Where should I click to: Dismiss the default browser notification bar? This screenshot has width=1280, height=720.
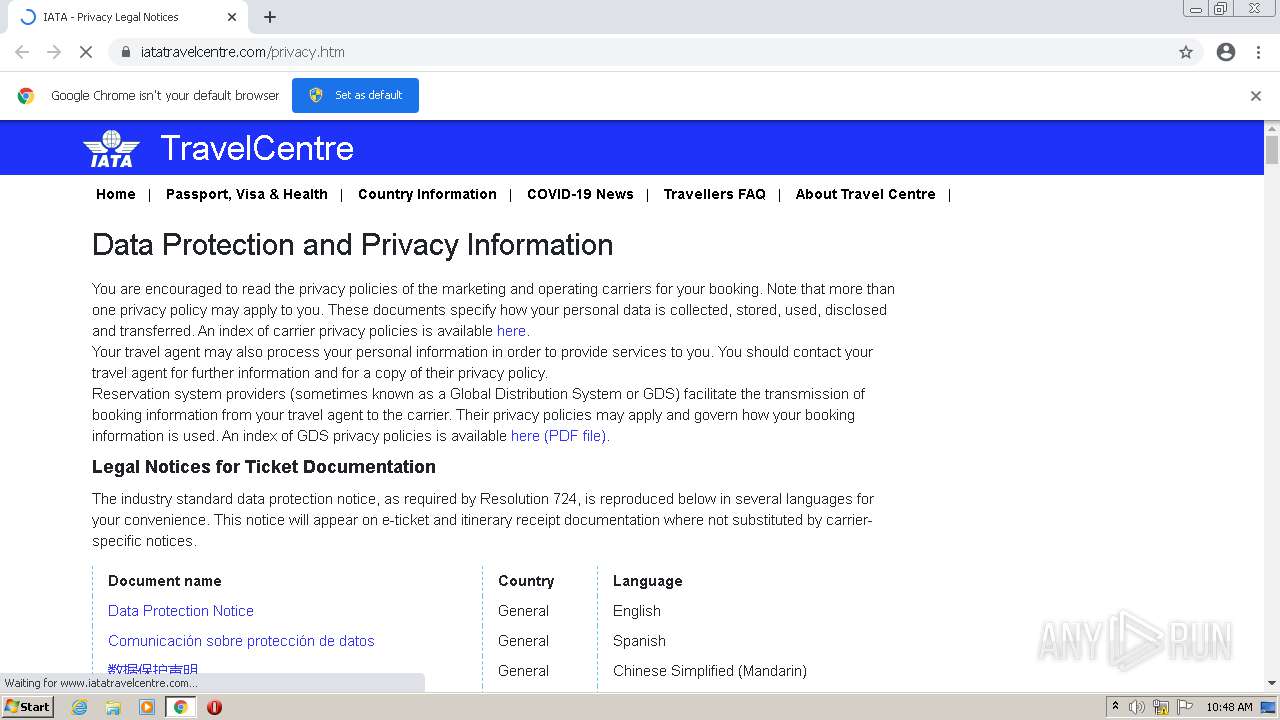1256,96
